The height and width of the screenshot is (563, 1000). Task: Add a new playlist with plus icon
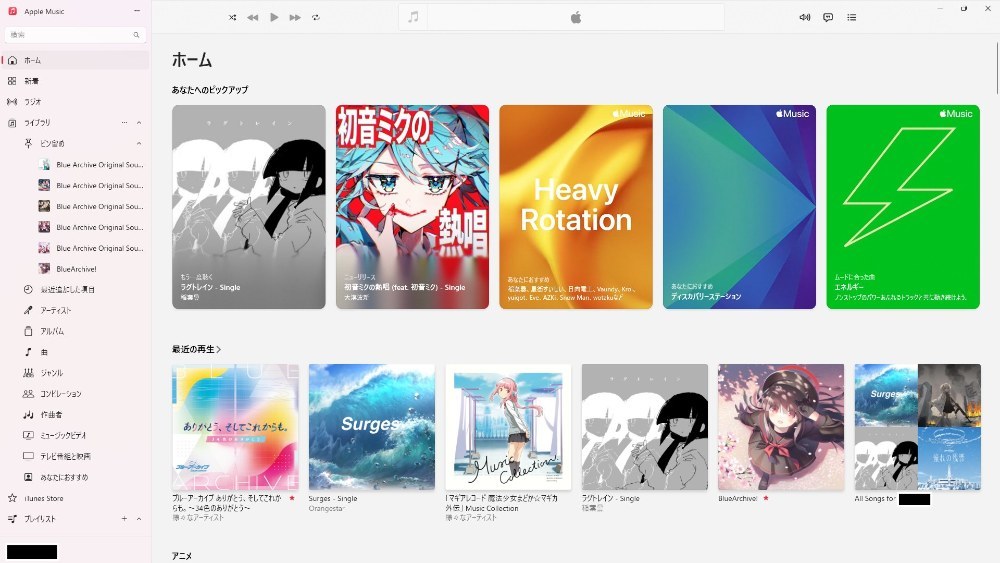tap(124, 519)
